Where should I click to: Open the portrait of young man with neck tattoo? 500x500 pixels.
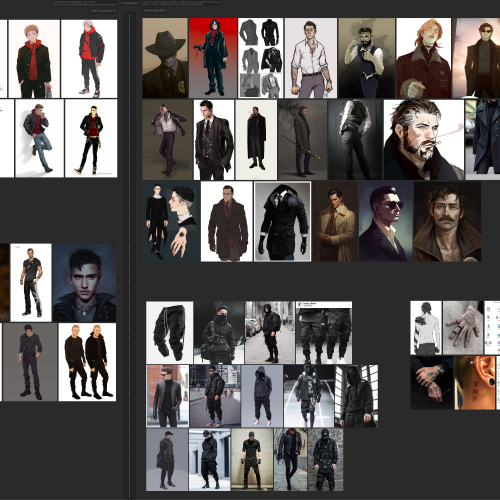coord(84,283)
